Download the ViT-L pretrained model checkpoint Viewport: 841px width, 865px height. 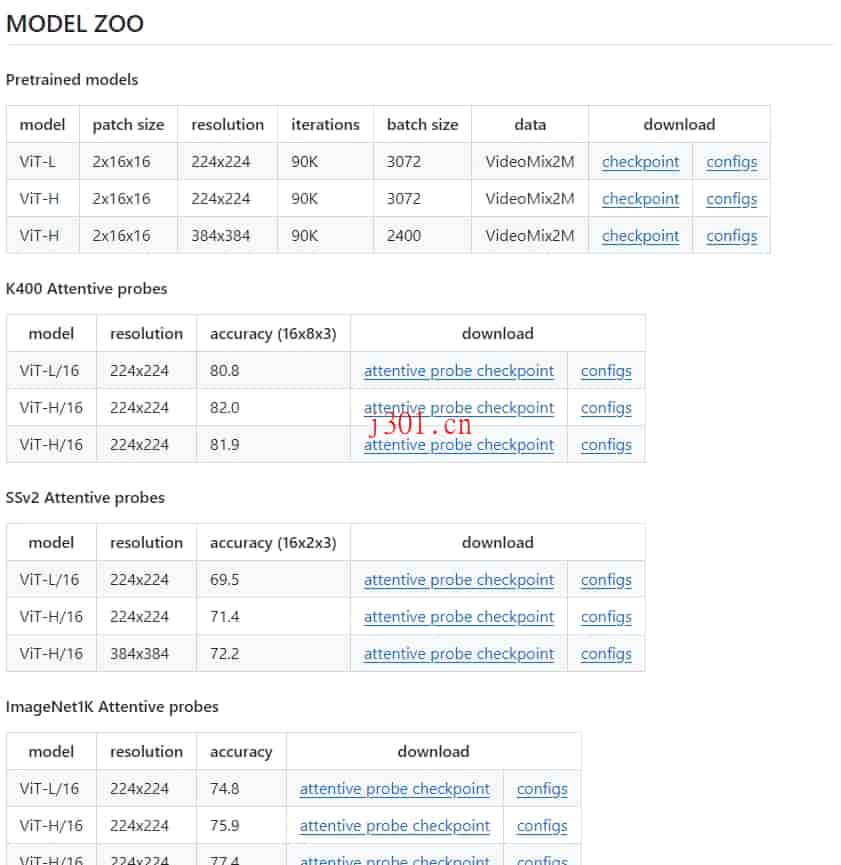pos(640,162)
